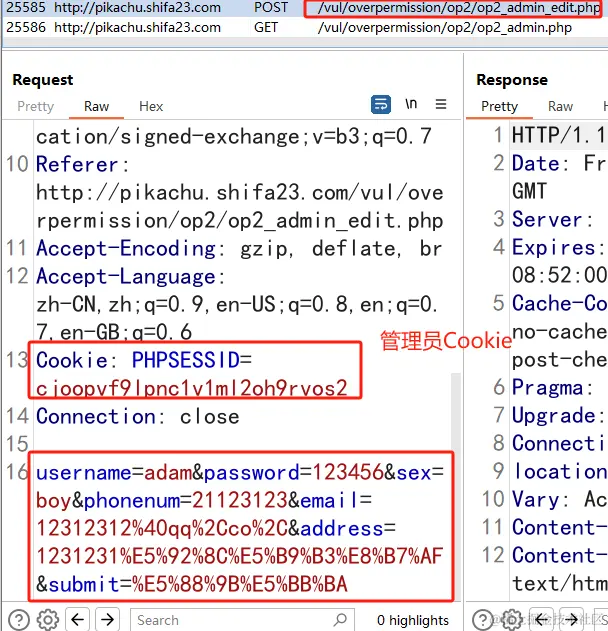Click the Pragma header in Response
The height and width of the screenshot is (631, 608).
(553, 388)
